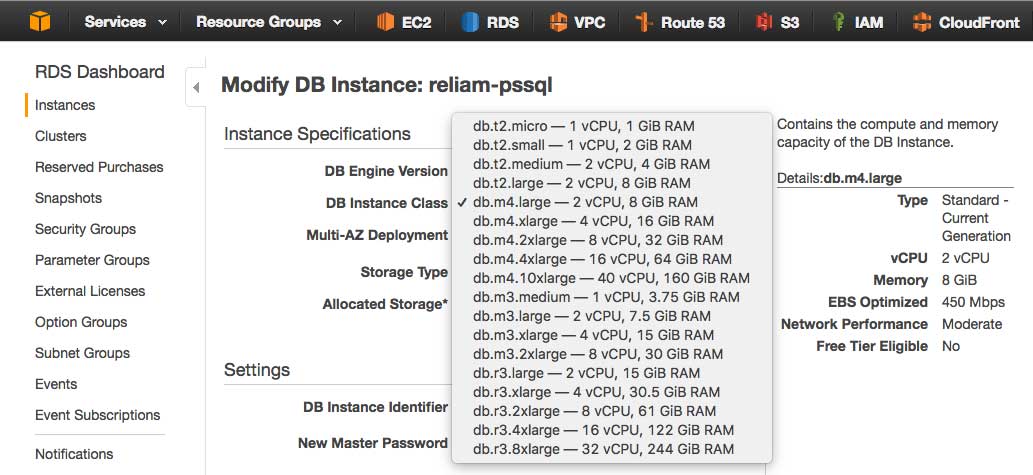Open Instances in the RDS sidebar
The image size is (1033, 475).
65,105
